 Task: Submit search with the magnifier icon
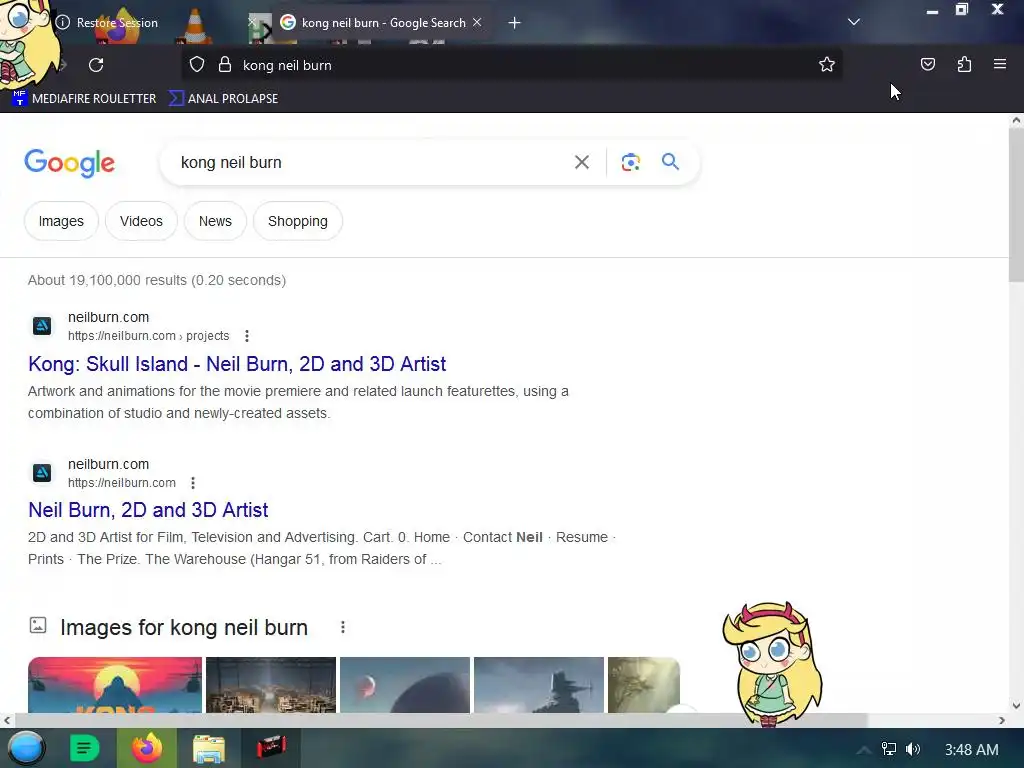click(670, 161)
